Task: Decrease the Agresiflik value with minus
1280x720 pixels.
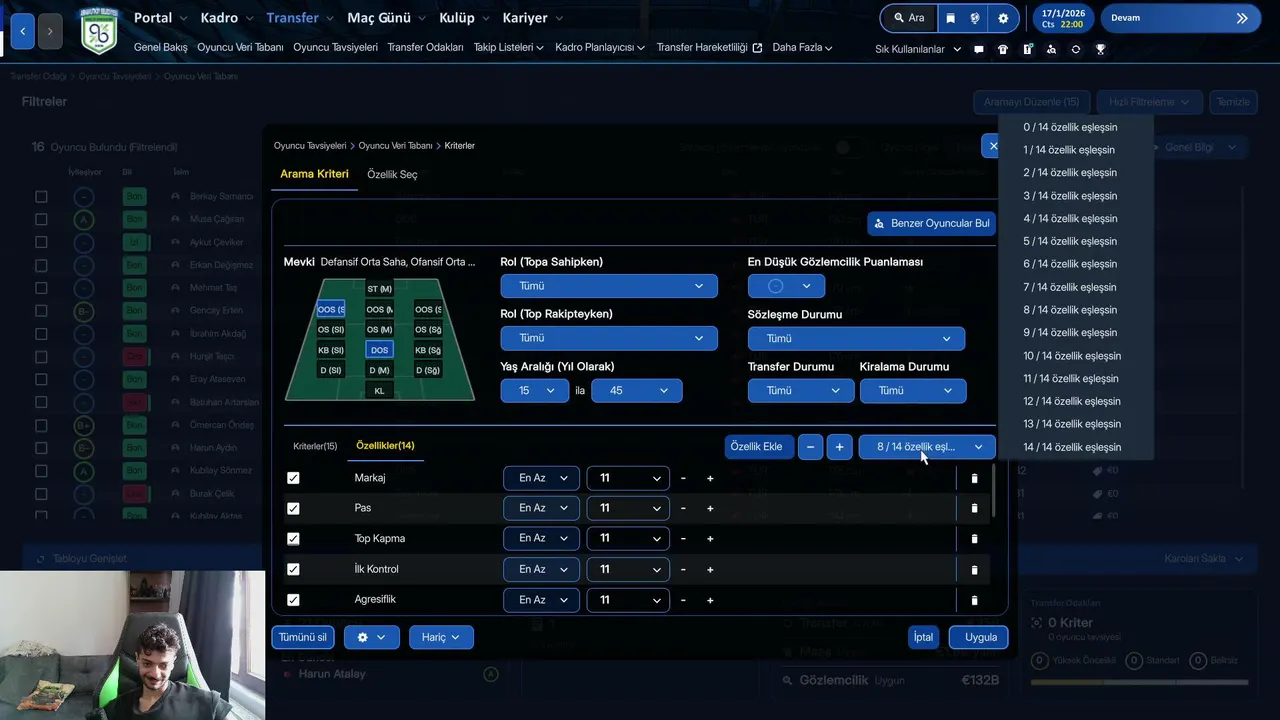Action: [683, 600]
